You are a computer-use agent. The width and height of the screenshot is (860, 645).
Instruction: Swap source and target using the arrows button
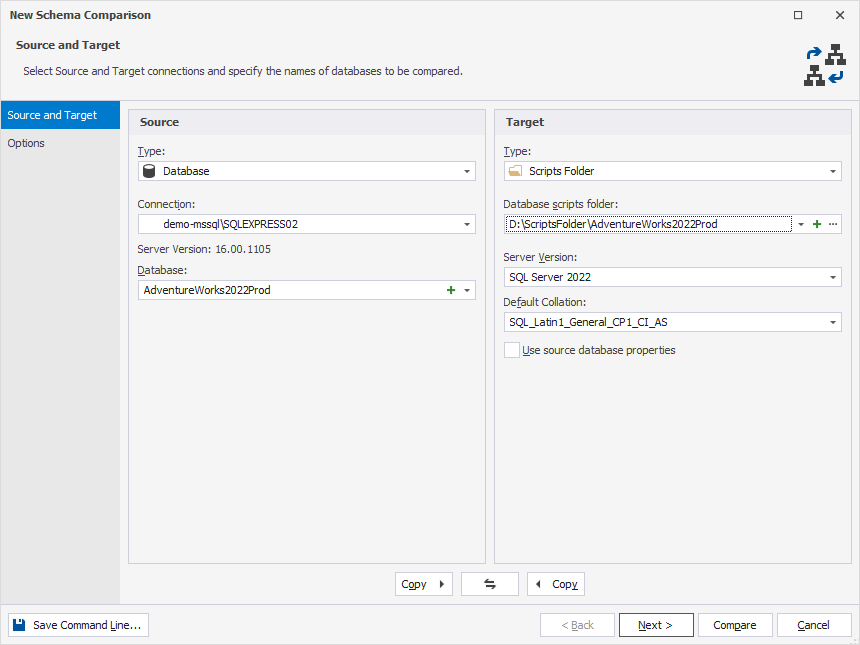pos(489,583)
